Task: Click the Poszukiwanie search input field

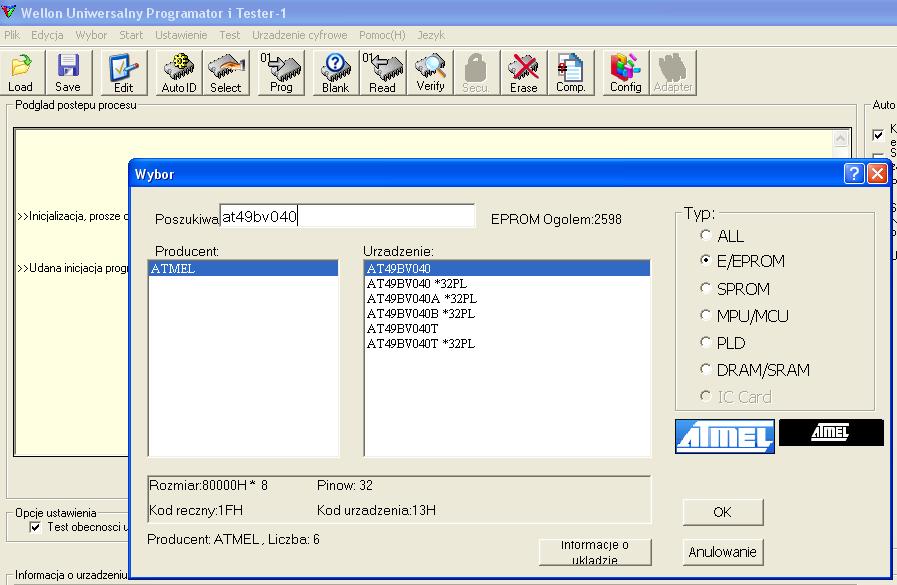Action: [x=347, y=217]
